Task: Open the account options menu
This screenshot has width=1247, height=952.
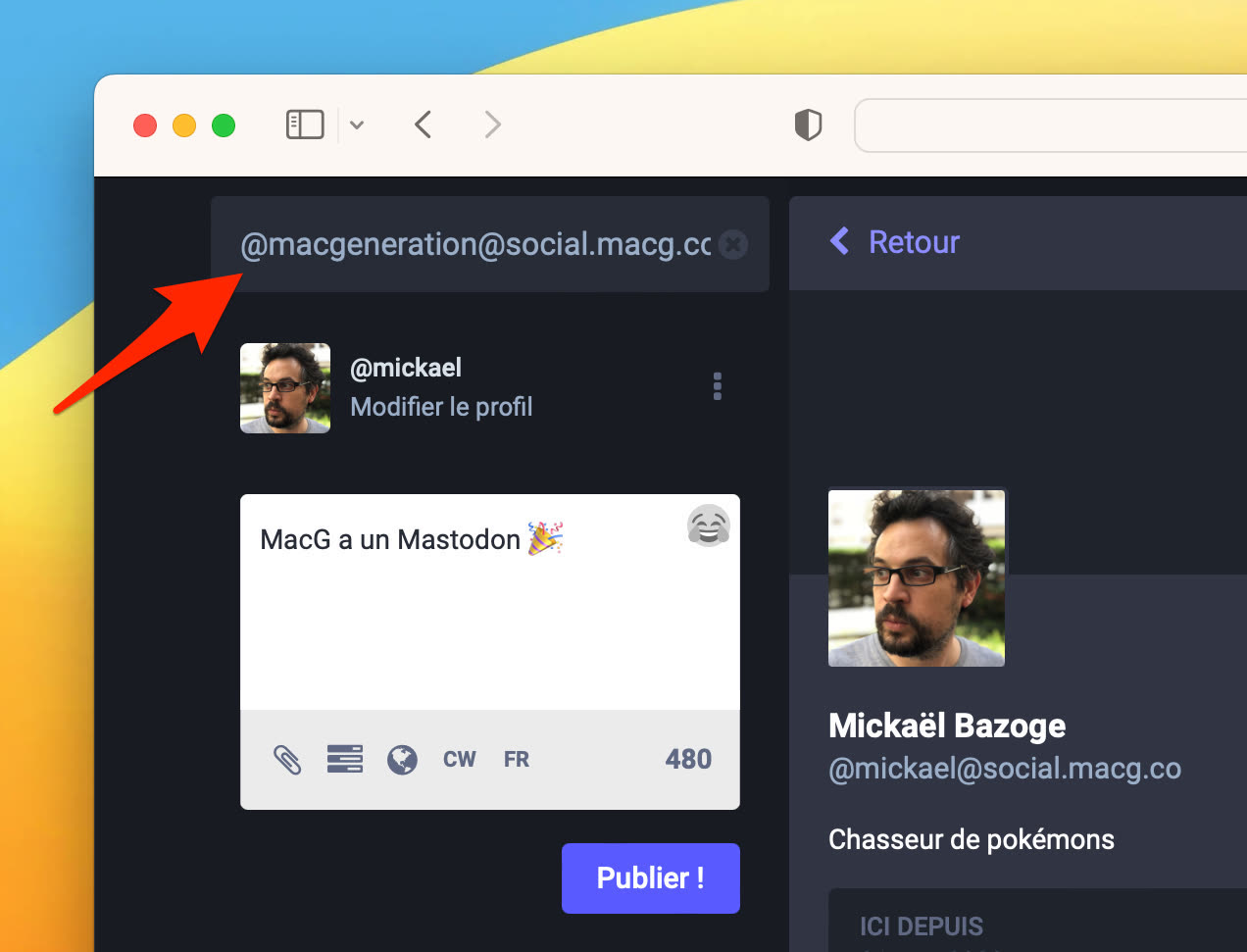Action: coord(718,386)
